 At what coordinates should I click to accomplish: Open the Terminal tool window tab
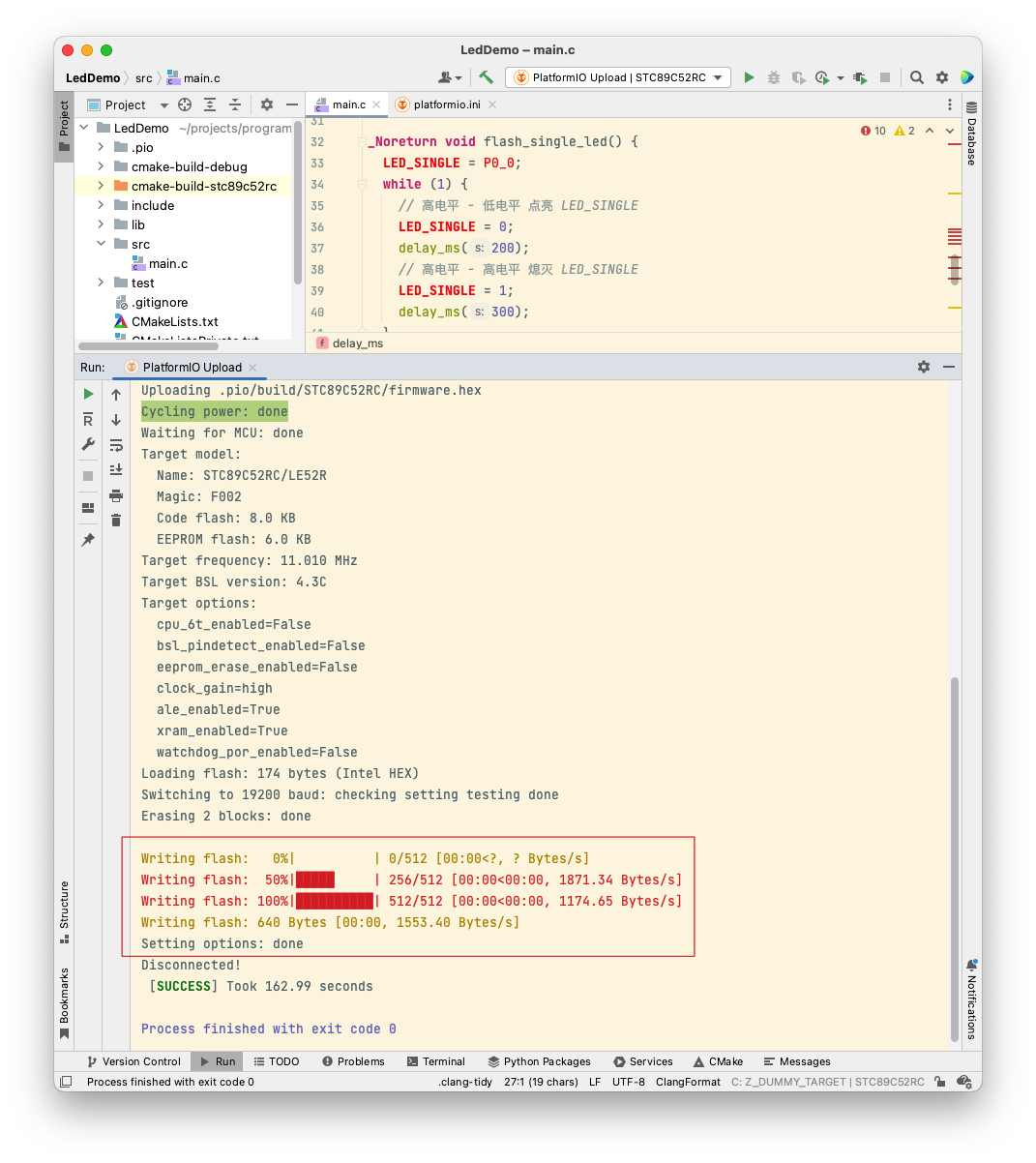[x=436, y=1061]
